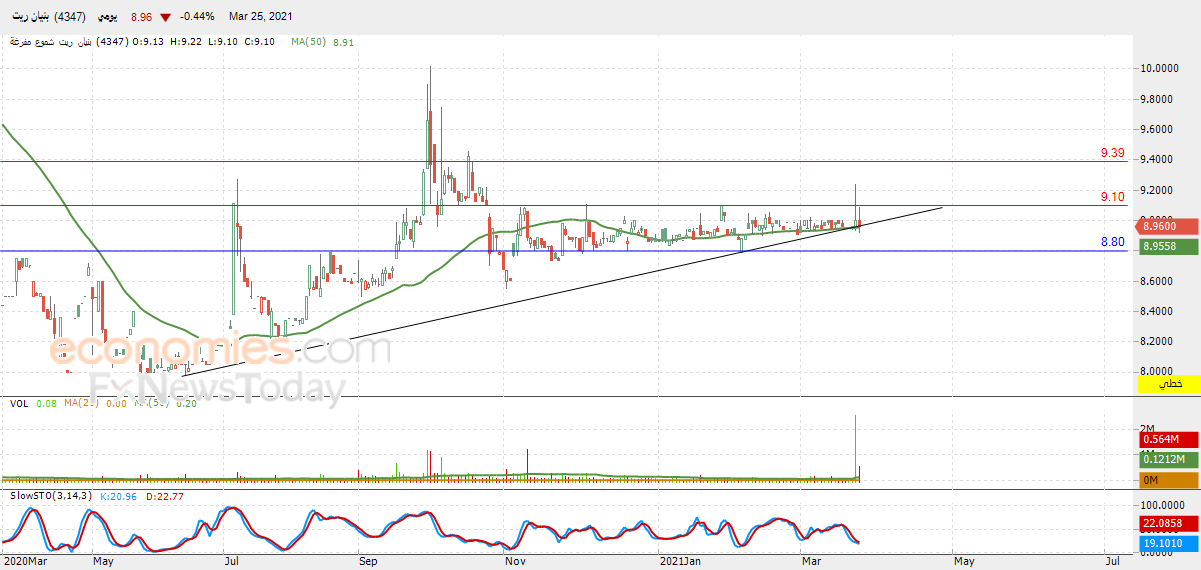Click the green '0.1212M' volume tag

coord(1169,460)
